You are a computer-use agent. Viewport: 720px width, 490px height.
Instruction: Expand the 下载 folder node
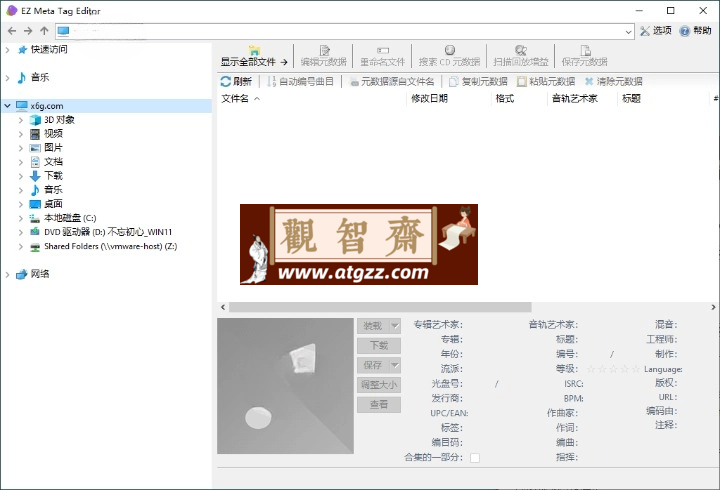pos(21,176)
